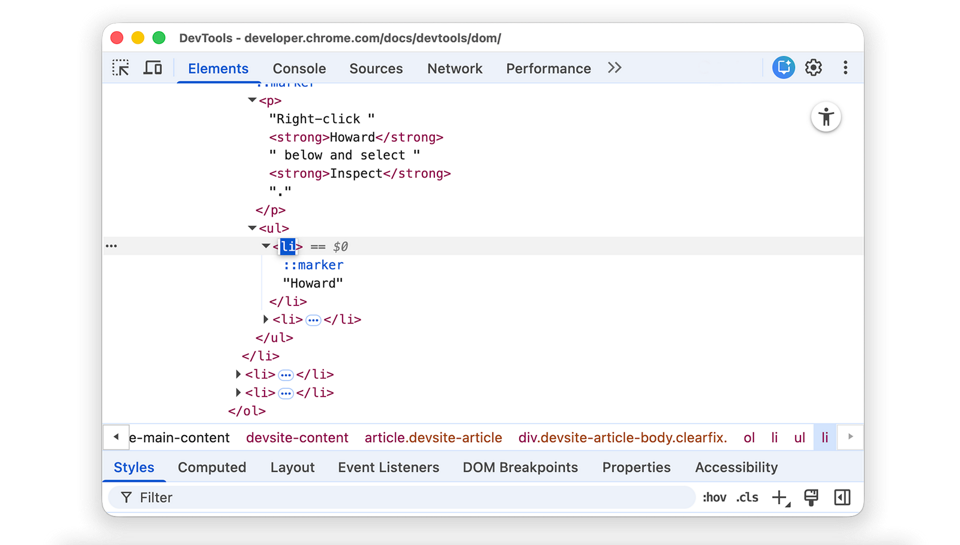Screen dimensions: 960x545
Task: Add a new style rule
Action: tap(781, 498)
